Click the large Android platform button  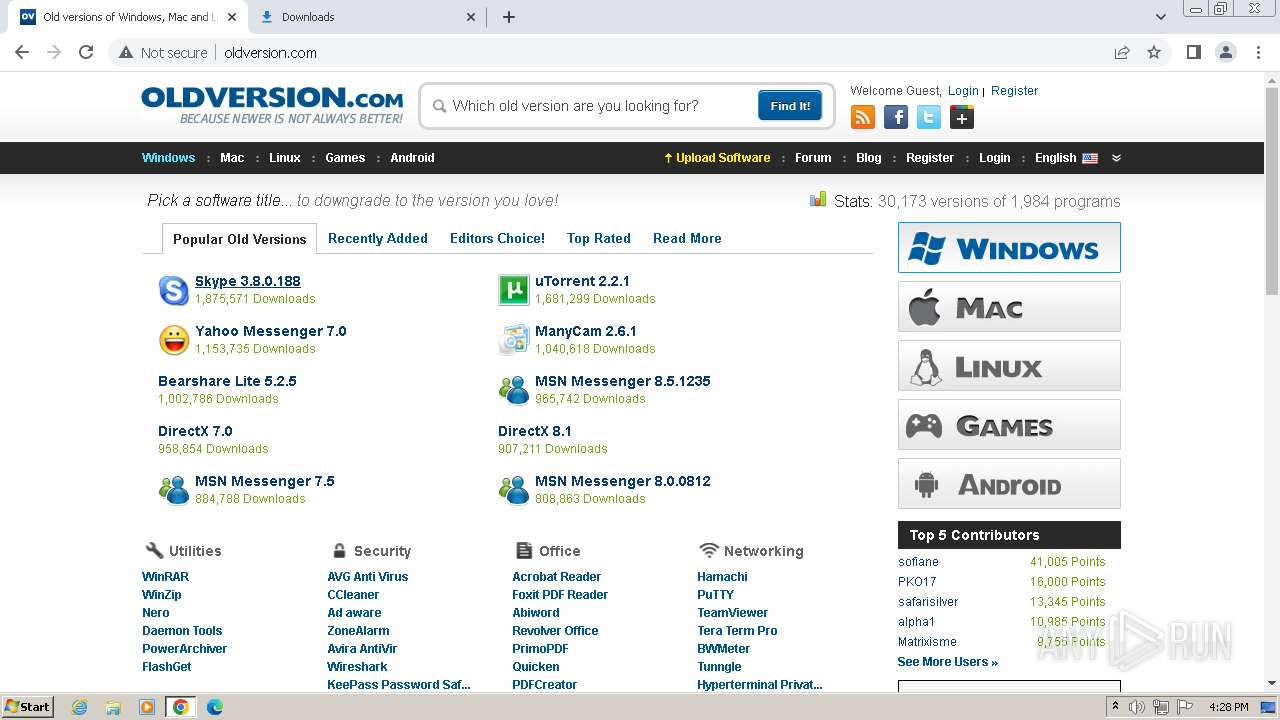click(1009, 483)
